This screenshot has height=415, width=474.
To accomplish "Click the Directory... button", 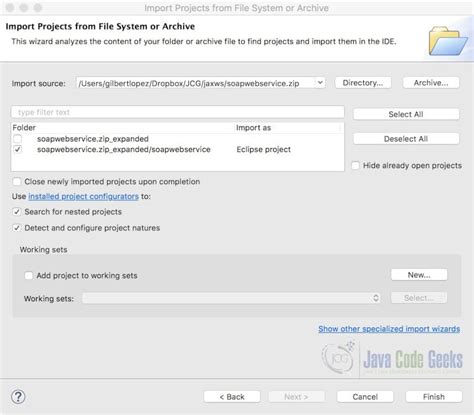I will [363, 83].
